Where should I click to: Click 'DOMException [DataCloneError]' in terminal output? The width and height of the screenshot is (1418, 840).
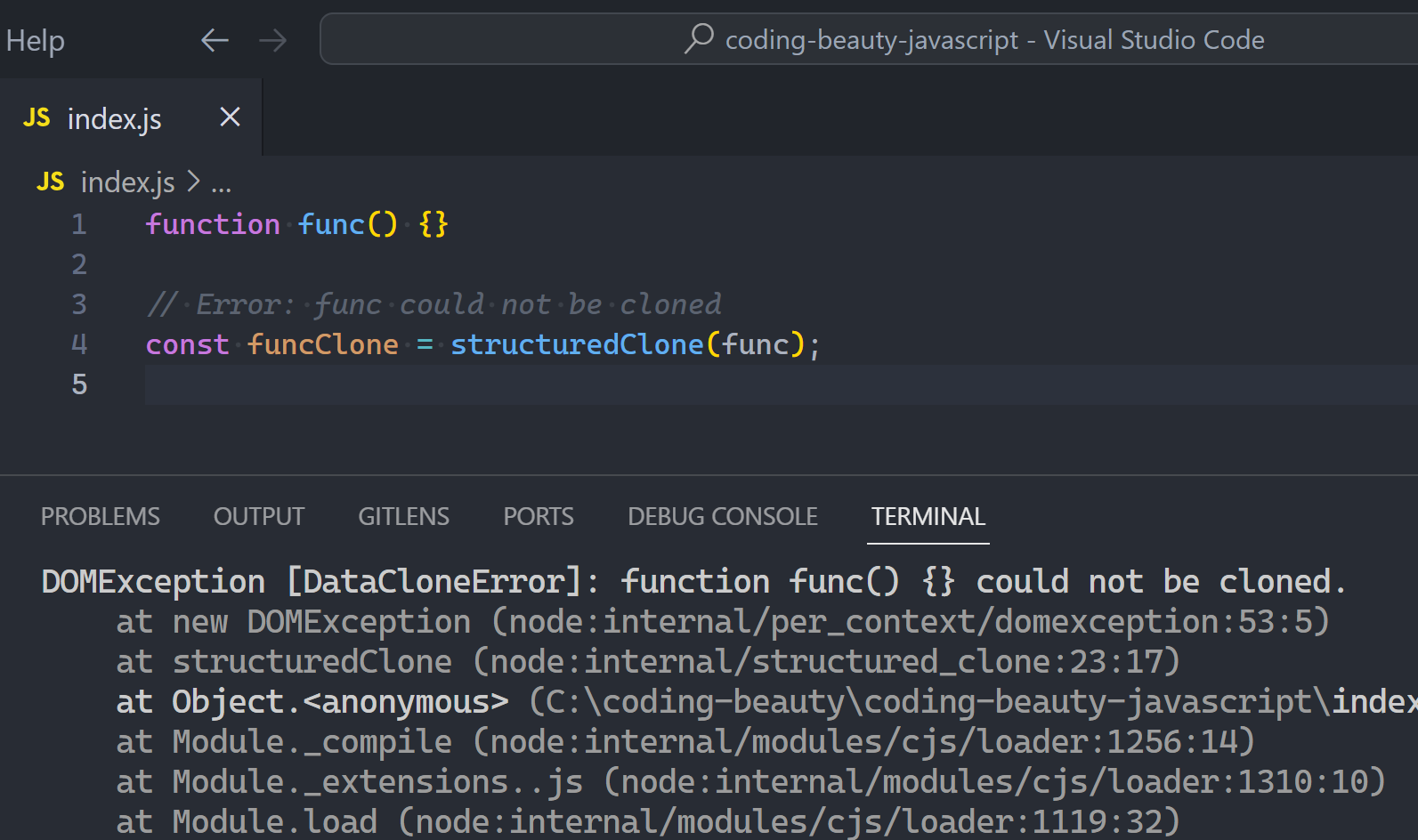(x=312, y=582)
